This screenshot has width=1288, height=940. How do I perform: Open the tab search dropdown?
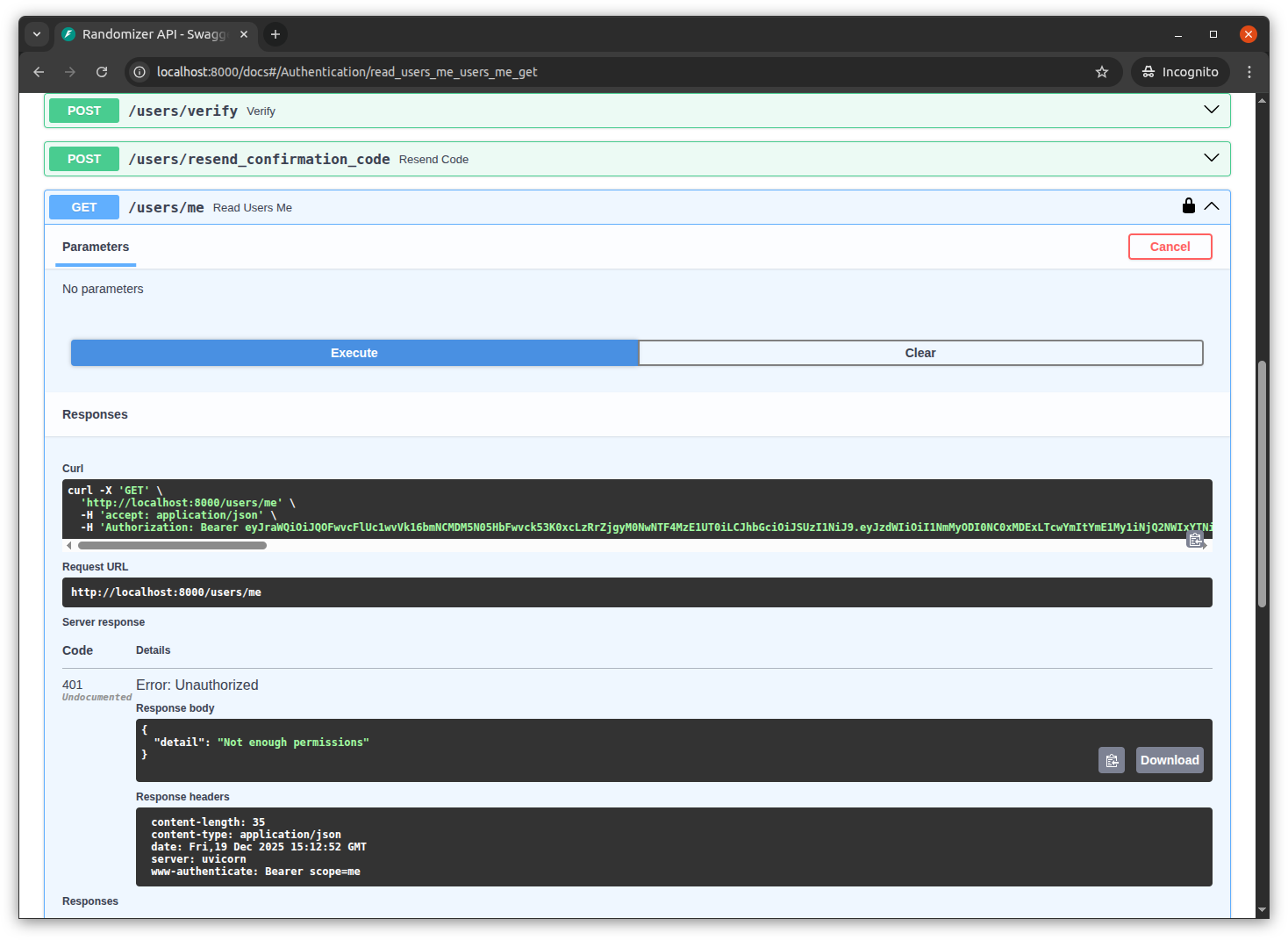point(37,34)
